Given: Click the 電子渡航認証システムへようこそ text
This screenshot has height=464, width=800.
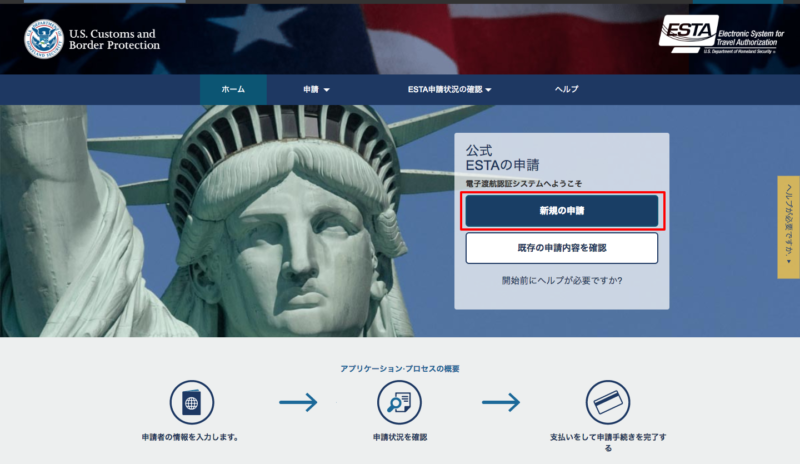Looking at the screenshot, I should pyautogui.click(x=523, y=183).
